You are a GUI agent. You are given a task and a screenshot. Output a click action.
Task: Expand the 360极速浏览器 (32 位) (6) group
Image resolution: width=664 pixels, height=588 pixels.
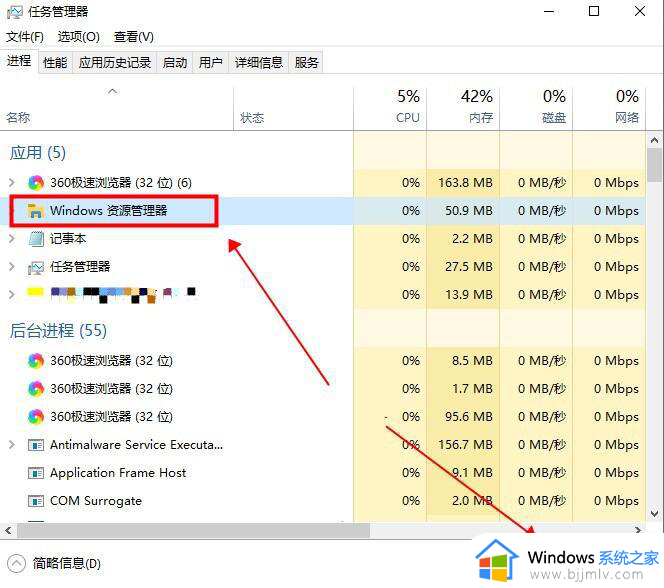point(12,183)
